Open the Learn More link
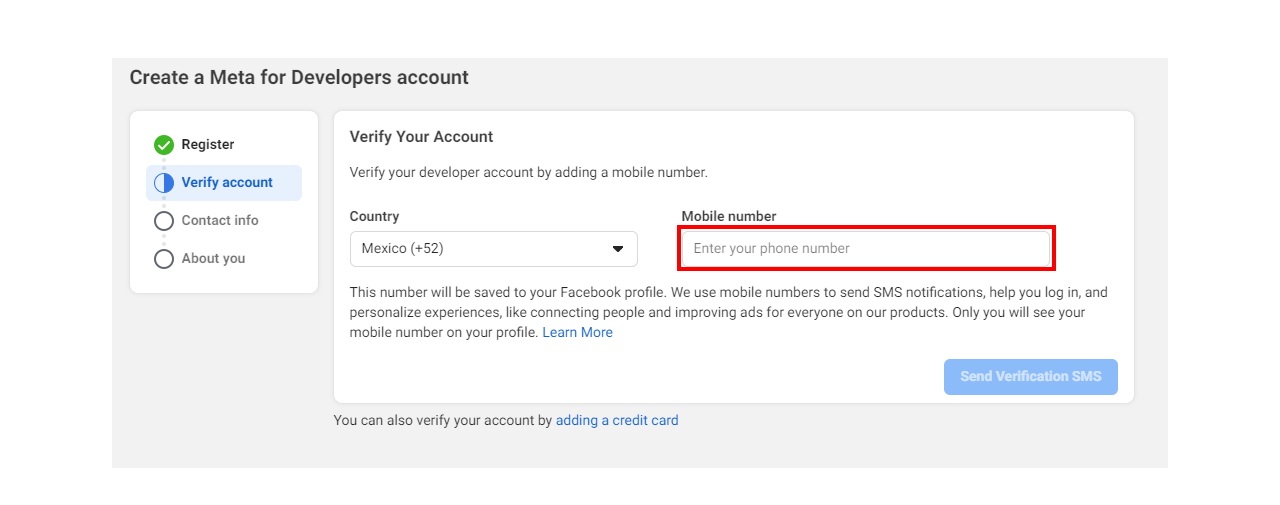 (578, 333)
